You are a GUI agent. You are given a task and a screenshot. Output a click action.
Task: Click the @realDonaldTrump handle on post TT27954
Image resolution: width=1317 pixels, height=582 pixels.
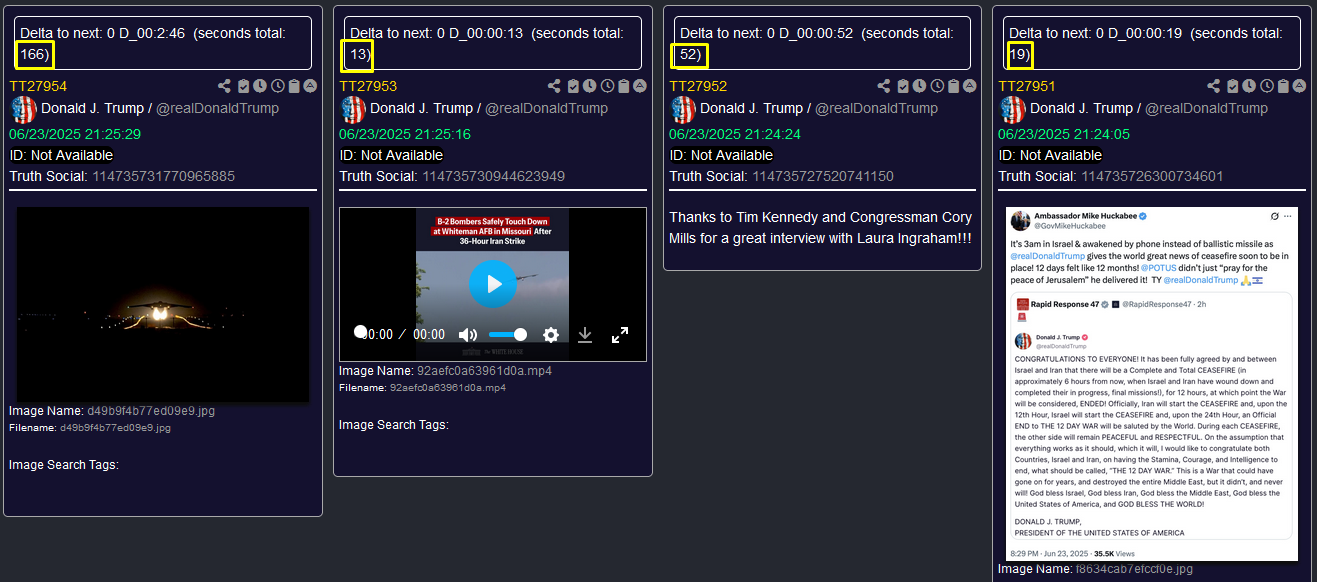(217, 108)
